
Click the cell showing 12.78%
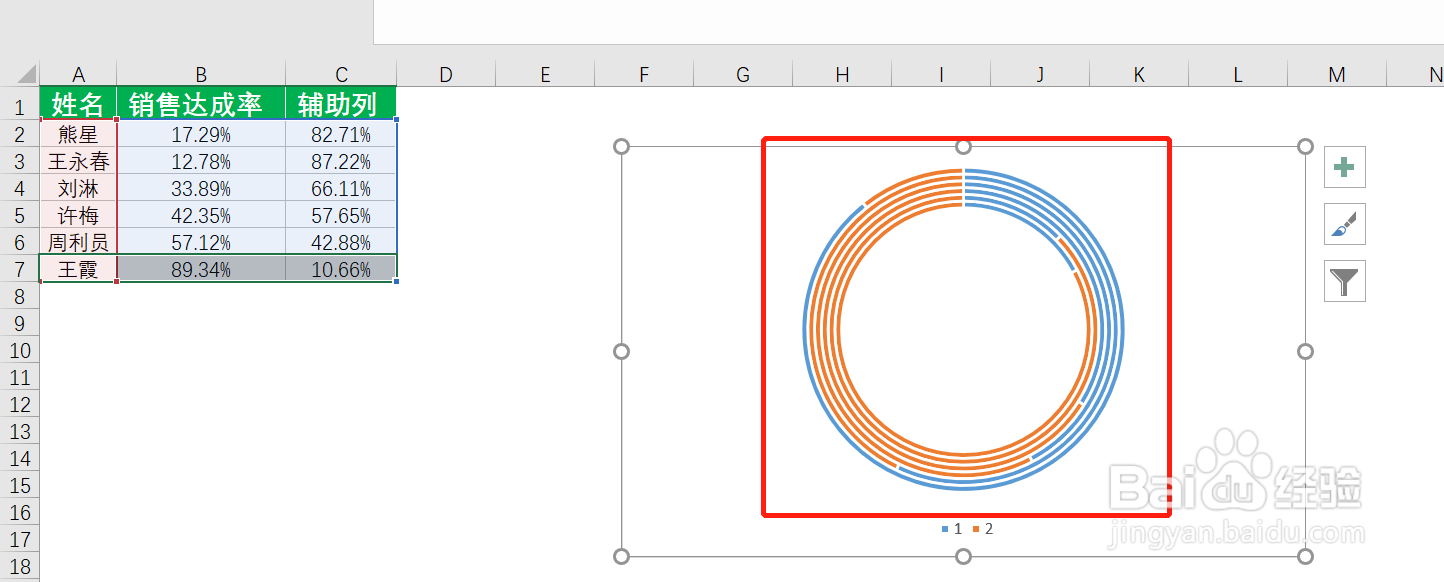[x=201, y=161]
